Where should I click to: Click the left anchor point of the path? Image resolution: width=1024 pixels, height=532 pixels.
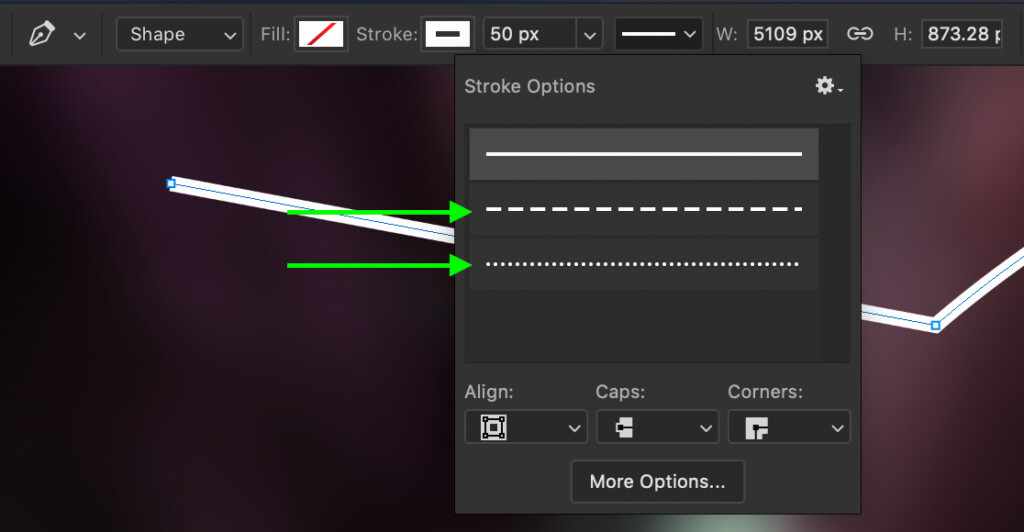[171, 183]
